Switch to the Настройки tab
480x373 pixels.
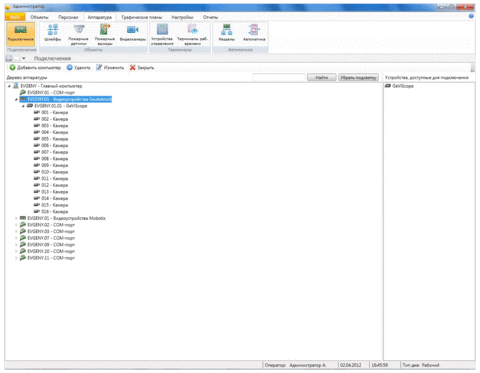pyautogui.click(x=182, y=17)
